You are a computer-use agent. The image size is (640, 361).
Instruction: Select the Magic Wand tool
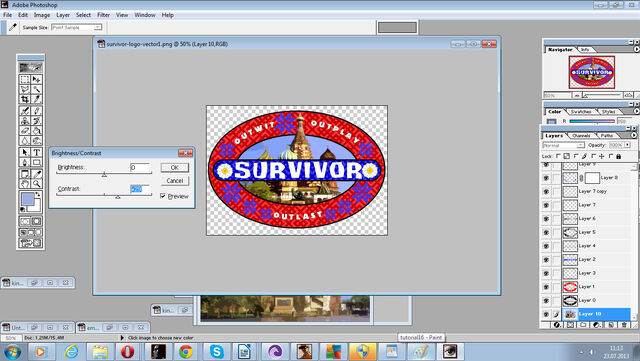(x=36, y=89)
